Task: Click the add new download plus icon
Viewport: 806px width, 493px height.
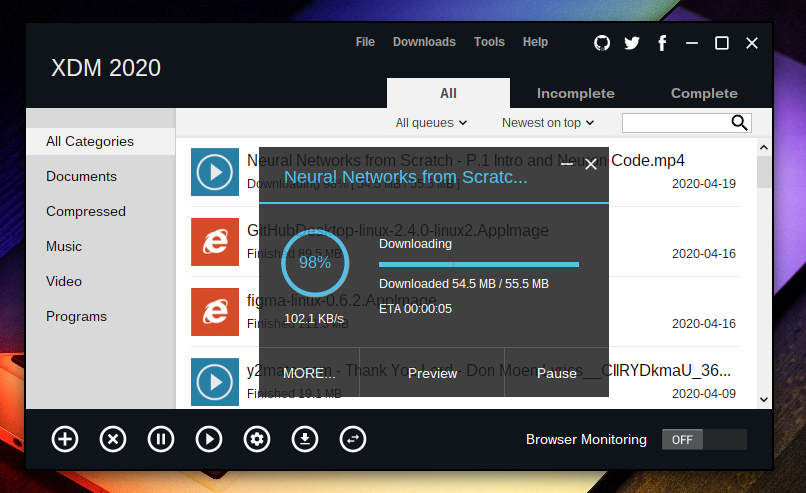Action: coord(65,439)
